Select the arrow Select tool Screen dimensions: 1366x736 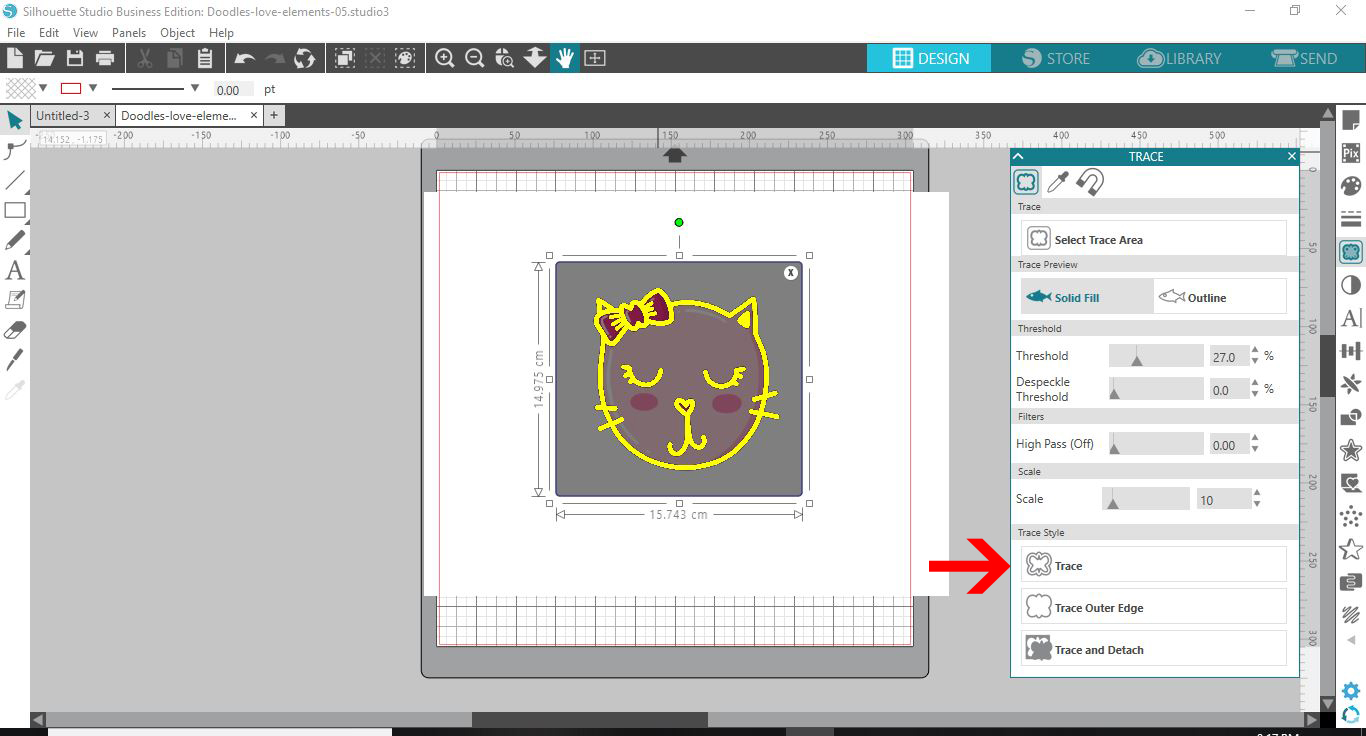[14, 120]
